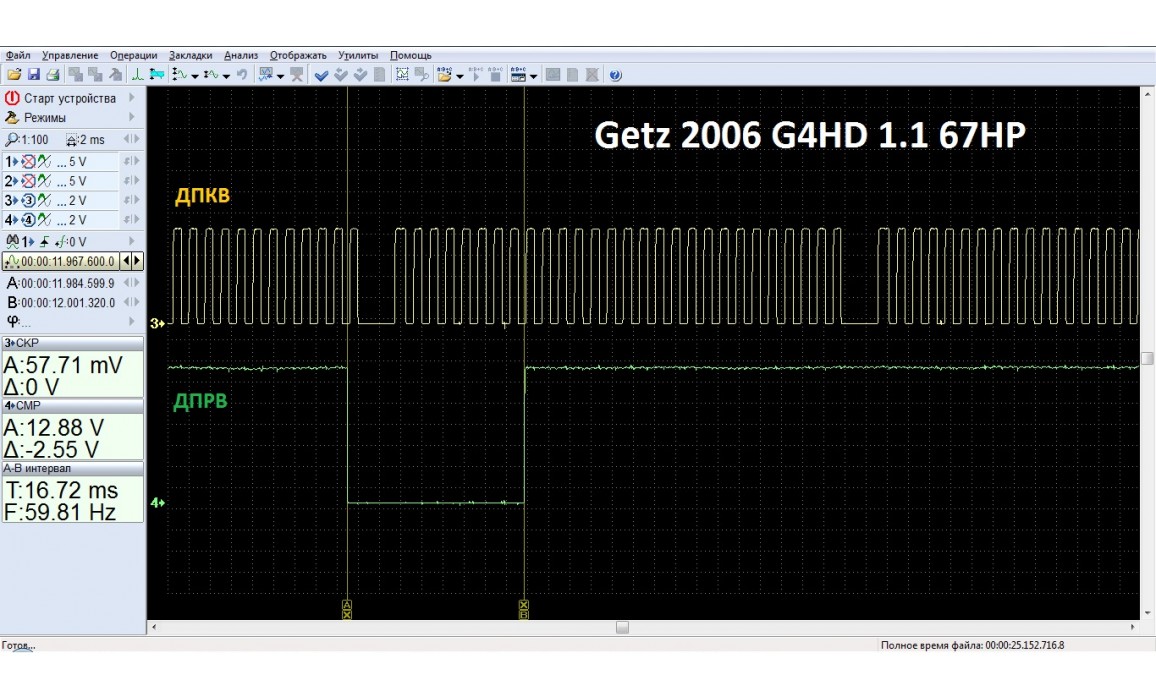Open dropdown arrow next to the waveform toolbar icon

click(x=194, y=76)
